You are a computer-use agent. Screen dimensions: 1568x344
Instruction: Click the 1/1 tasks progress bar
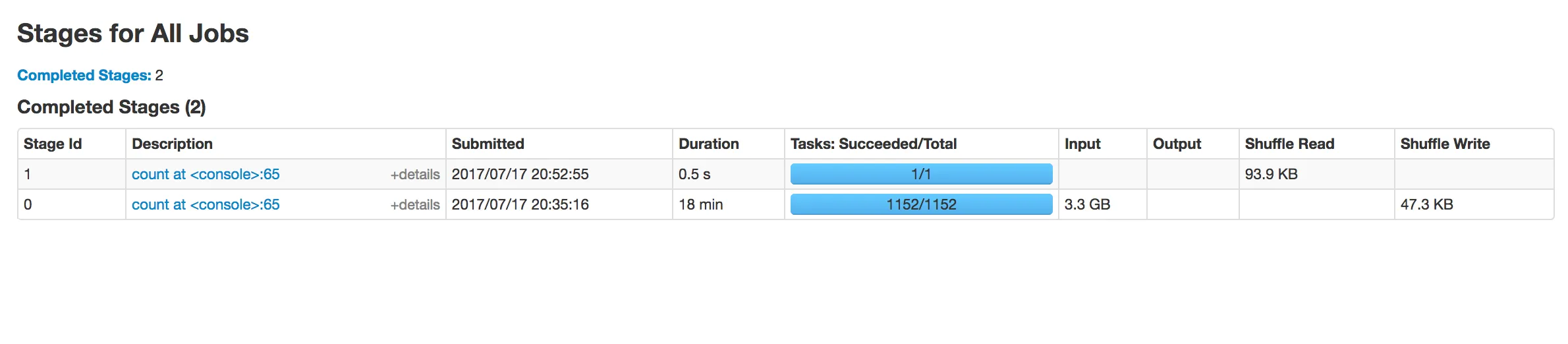coord(920,175)
